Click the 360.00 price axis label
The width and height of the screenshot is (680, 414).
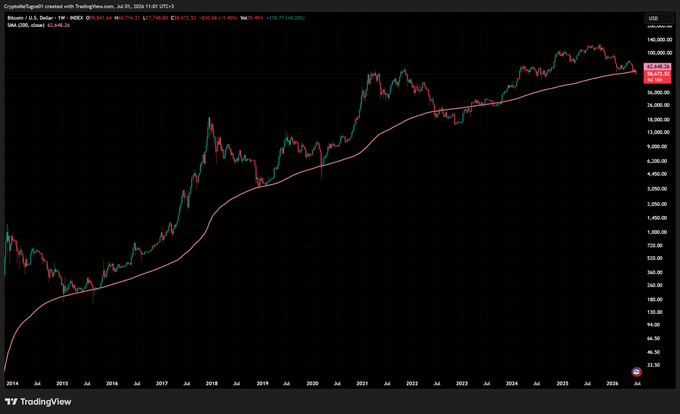pos(655,272)
